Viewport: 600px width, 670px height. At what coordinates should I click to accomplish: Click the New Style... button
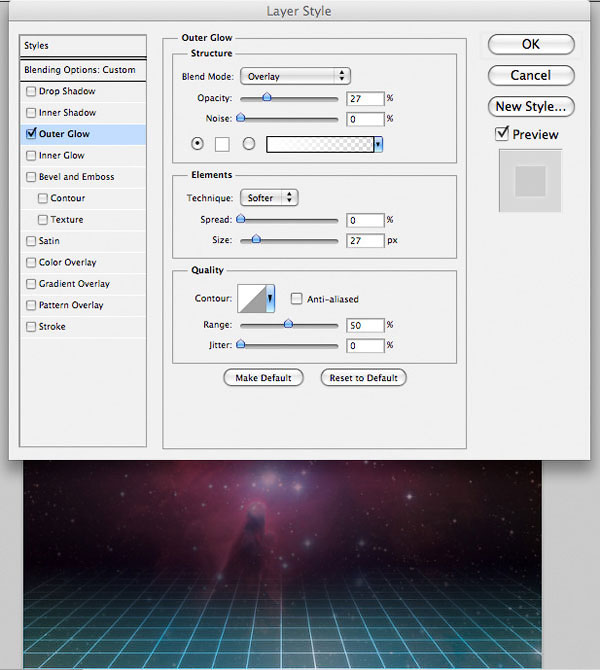click(x=531, y=106)
